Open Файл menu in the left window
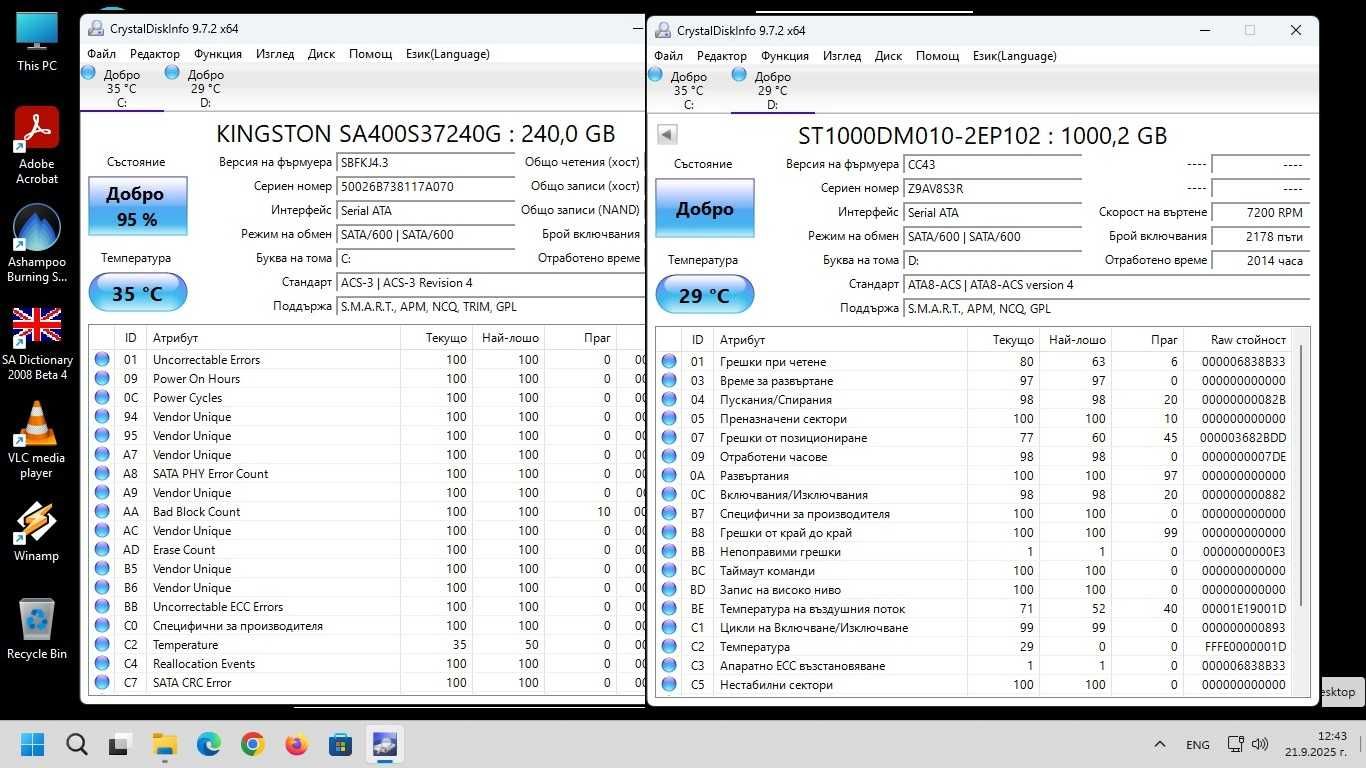1366x768 pixels. [102, 54]
